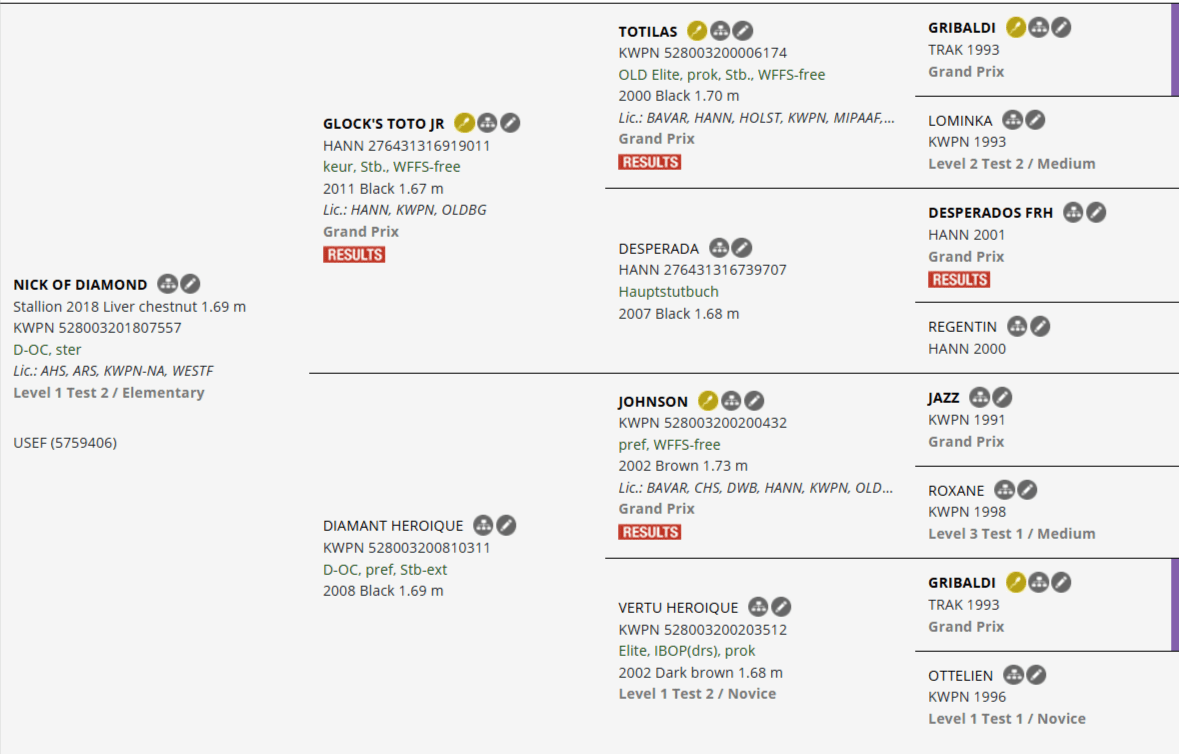Click the edit pencil icon for Diamant Heroique
Image resolution: width=1179 pixels, height=754 pixels.
point(506,525)
